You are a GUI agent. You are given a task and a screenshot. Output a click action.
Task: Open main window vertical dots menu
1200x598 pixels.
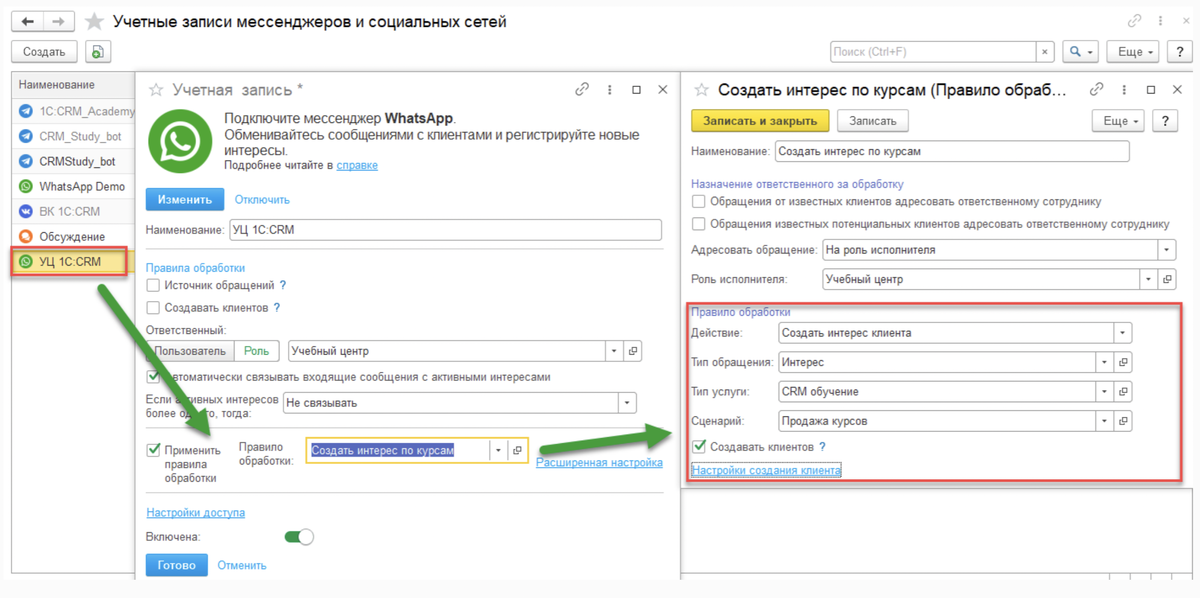[x=1158, y=21]
